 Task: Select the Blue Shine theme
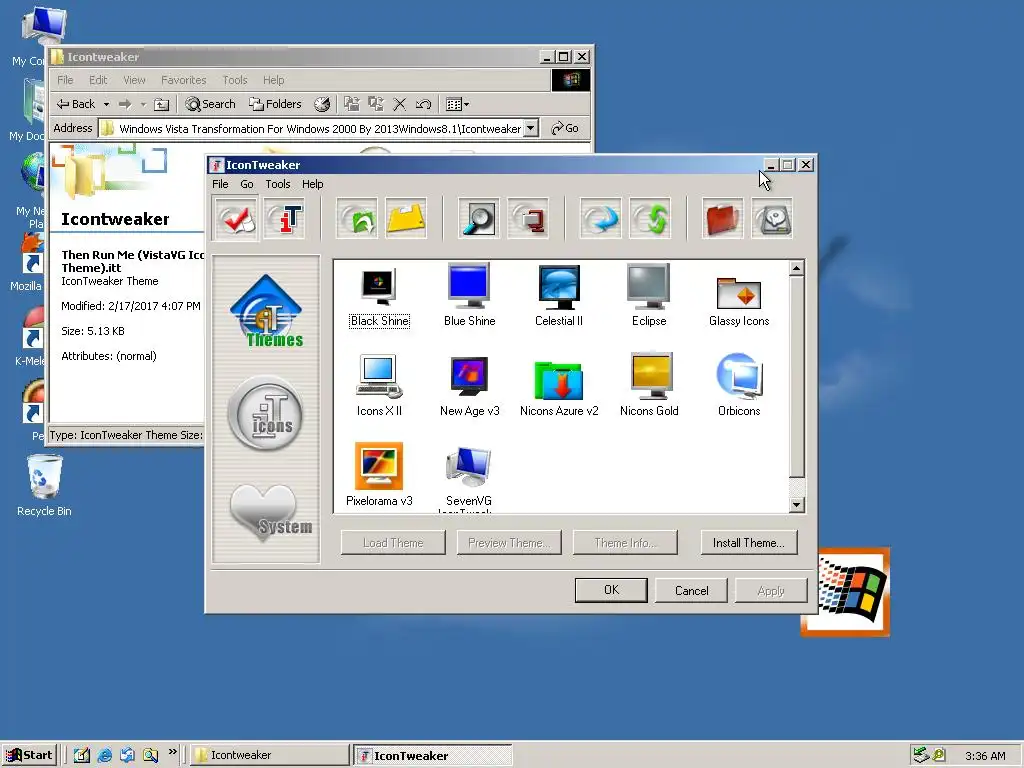tap(469, 295)
